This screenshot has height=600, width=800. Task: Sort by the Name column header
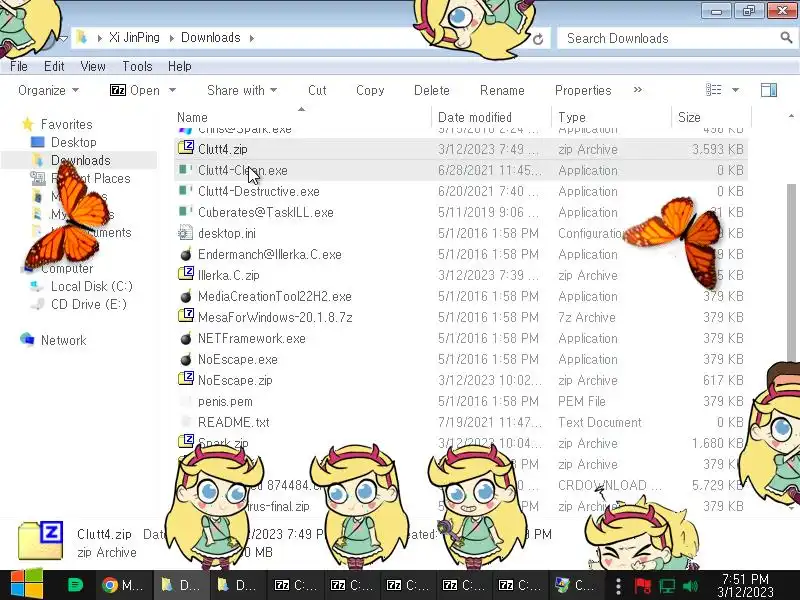coord(303,117)
